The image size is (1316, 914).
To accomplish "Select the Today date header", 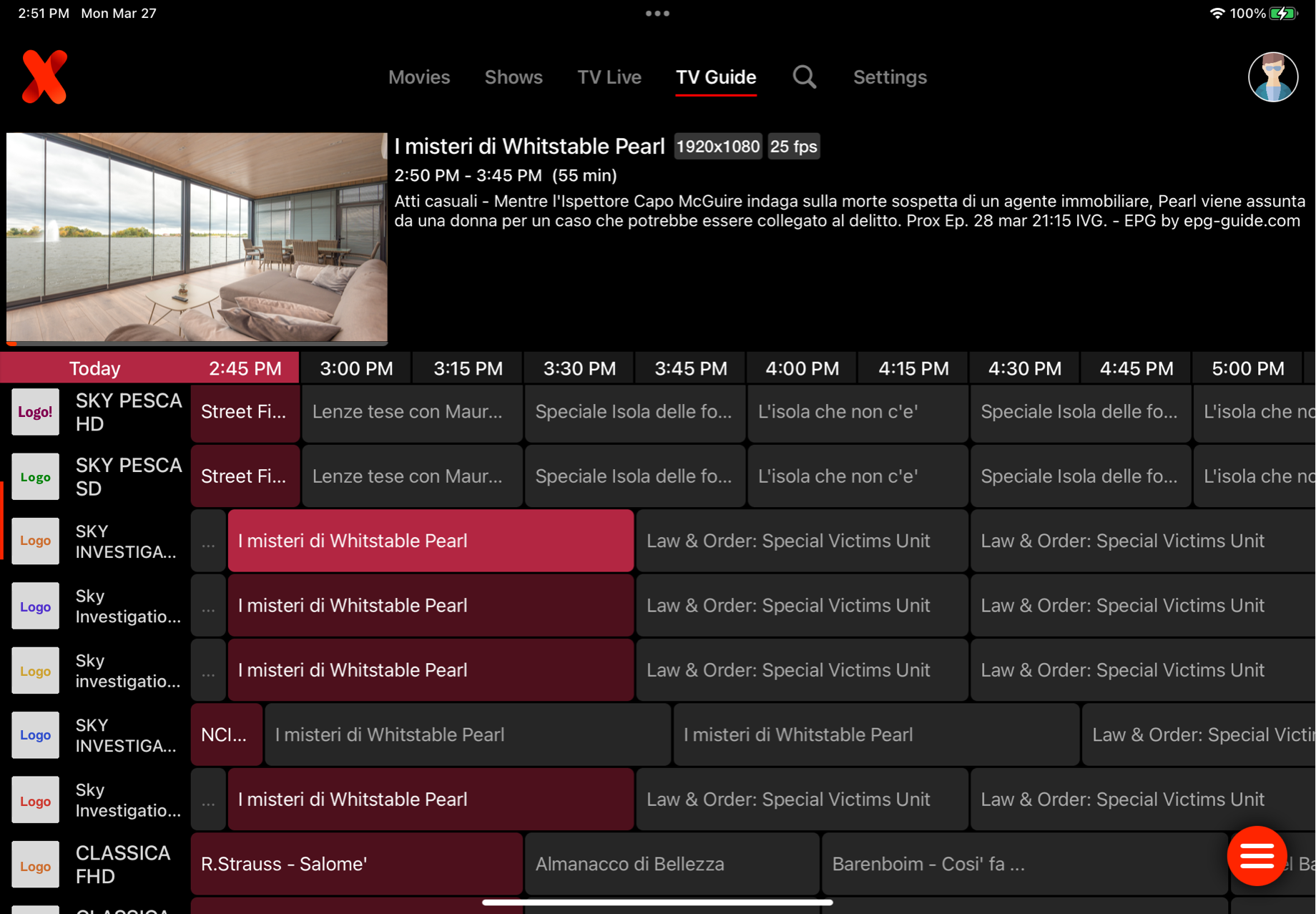I will point(94,368).
